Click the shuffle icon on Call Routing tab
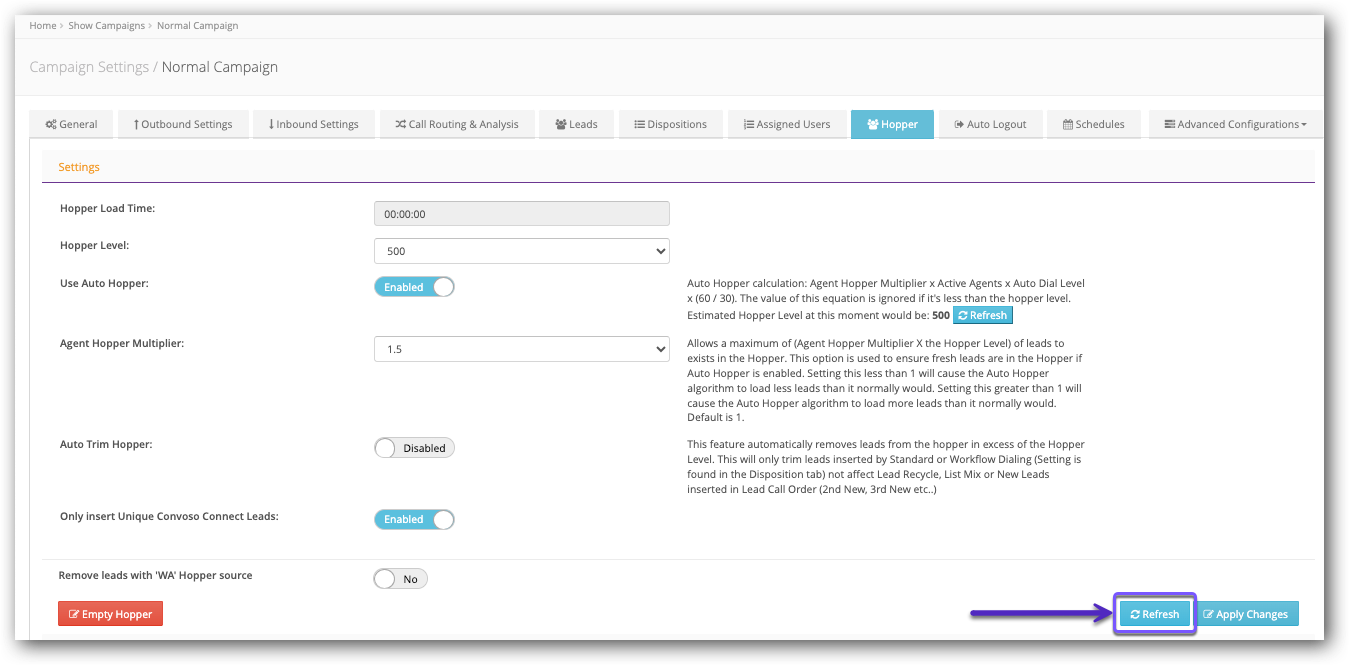This screenshot has height=665, width=1349. coord(400,125)
